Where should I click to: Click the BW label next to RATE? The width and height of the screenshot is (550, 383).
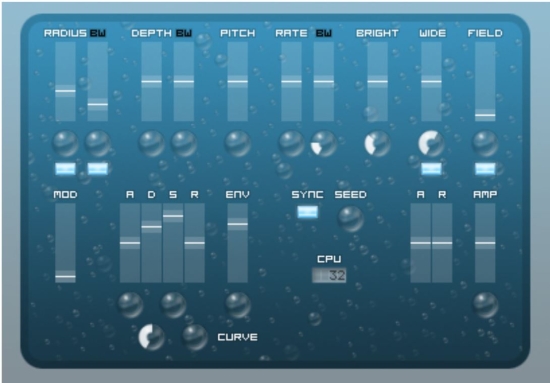click(324, 33)
